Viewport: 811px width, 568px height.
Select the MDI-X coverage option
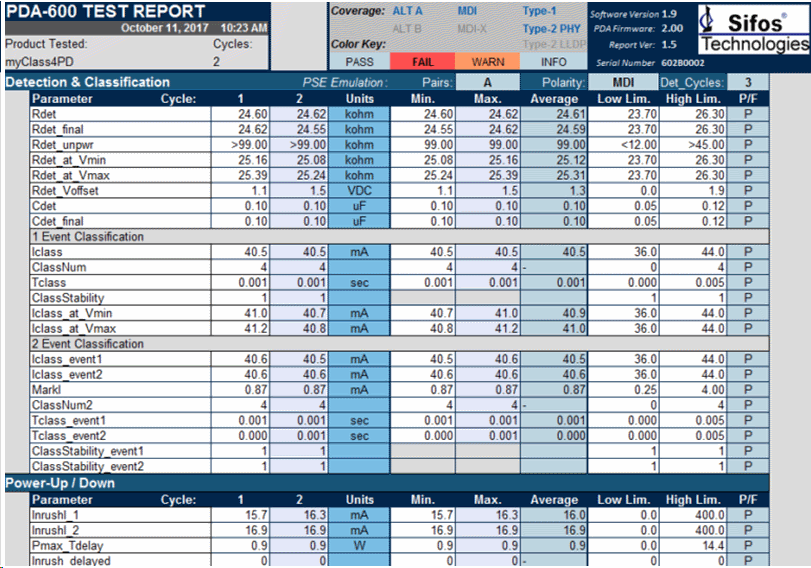pyautogui.click(x=472, y=28)
